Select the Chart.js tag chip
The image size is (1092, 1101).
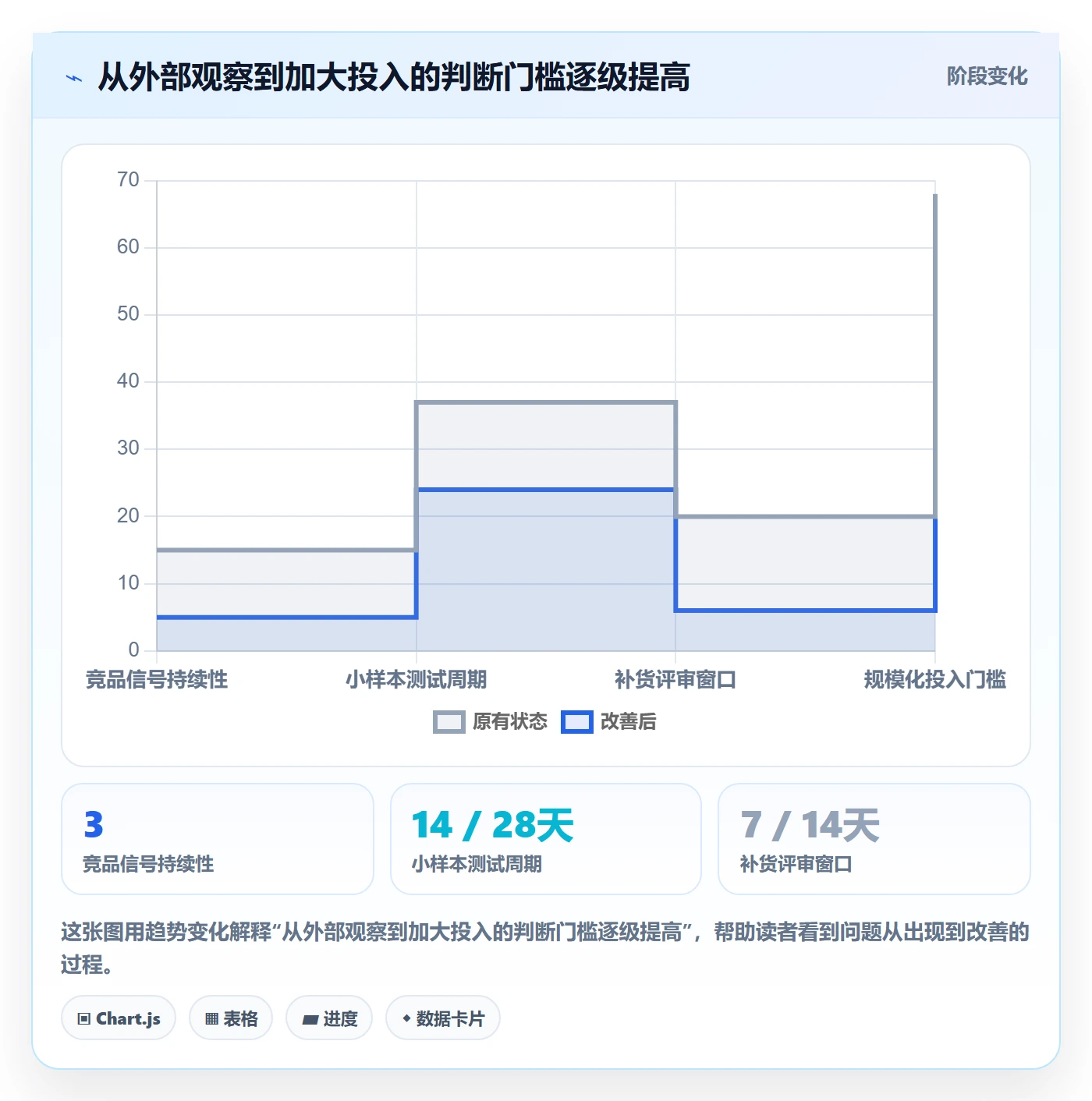coord(119,1018)
